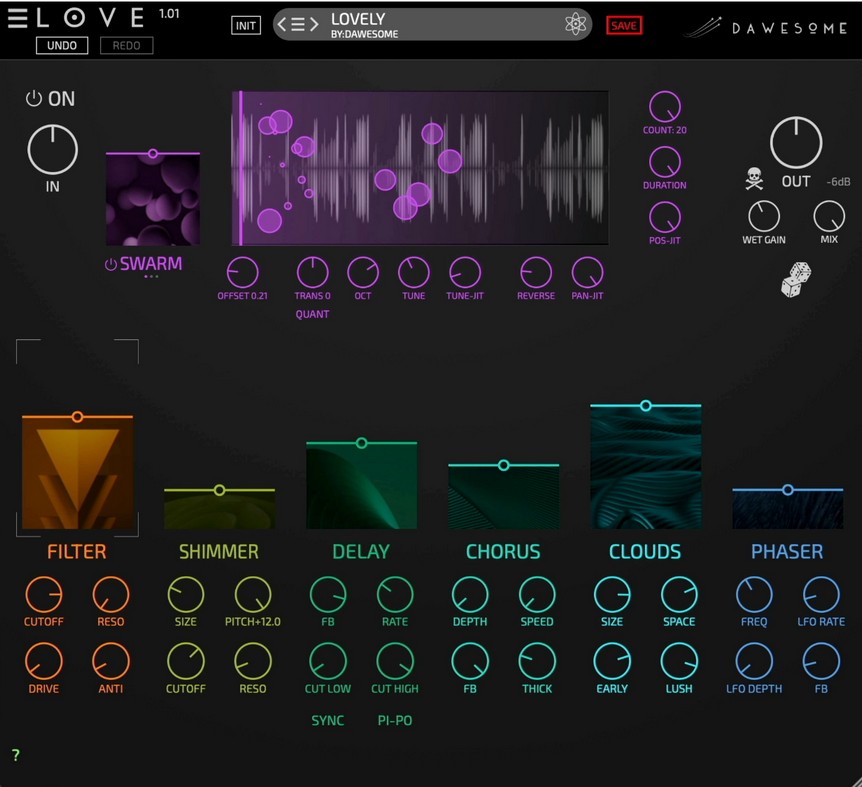Click the phaser LFO DEPTH knob
The height and width of the screenshot is (787, 862).
click(x=754, y=662)
